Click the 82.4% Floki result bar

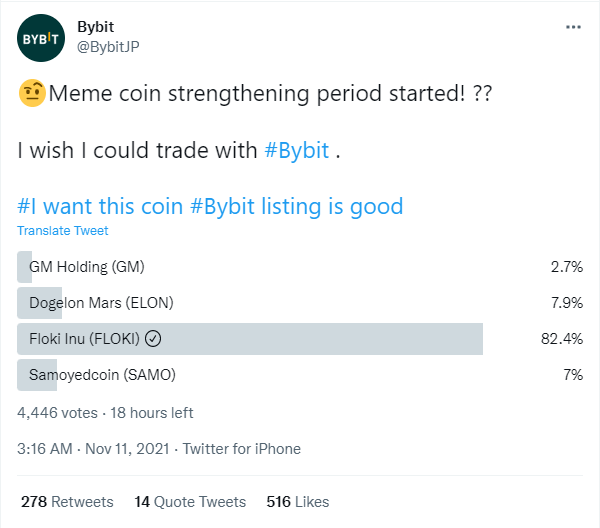pos(250,339)
